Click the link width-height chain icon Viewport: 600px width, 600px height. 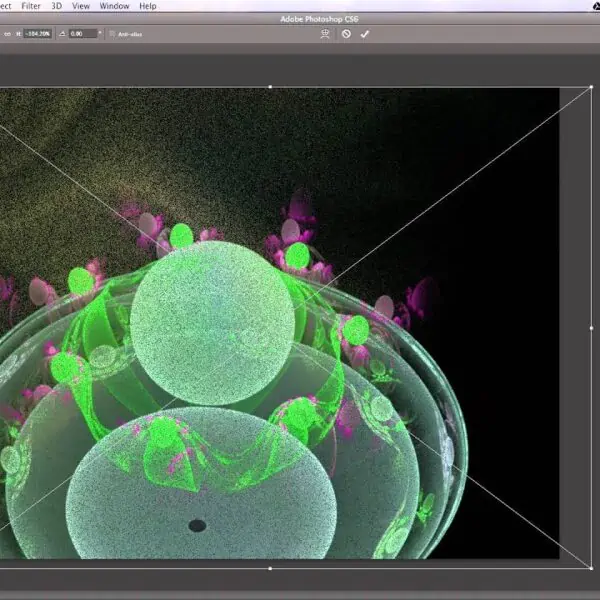(7, 34)
